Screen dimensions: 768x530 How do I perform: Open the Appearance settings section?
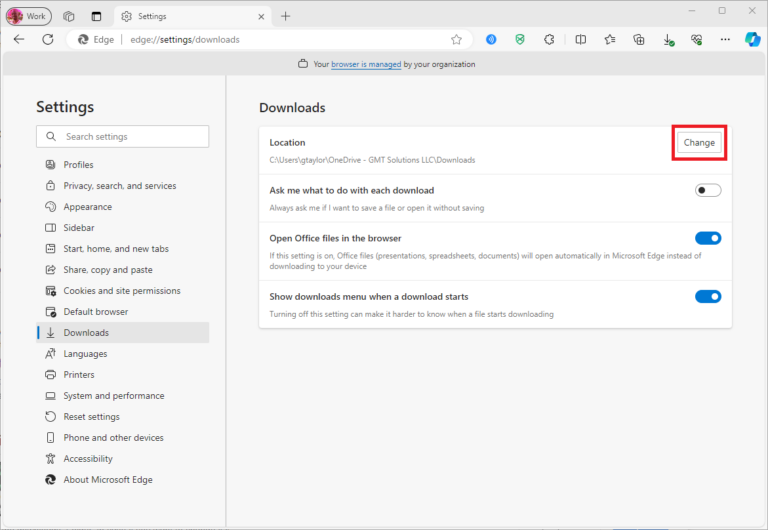click(x=122, y=207)
